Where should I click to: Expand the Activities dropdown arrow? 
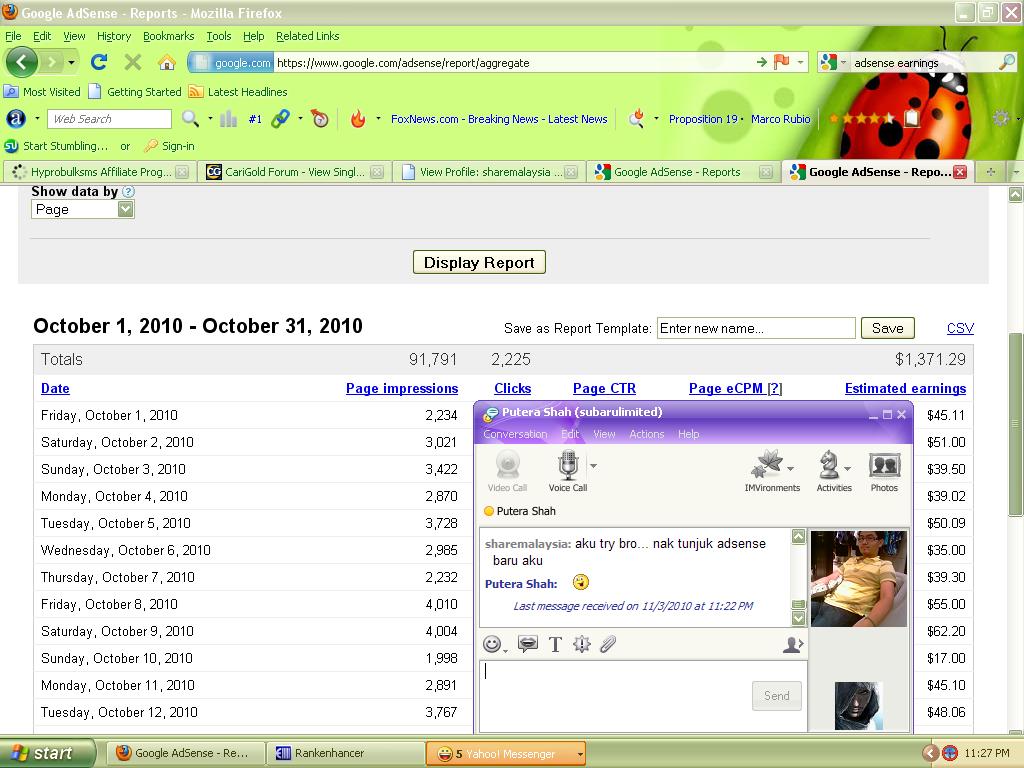[847, 468]
